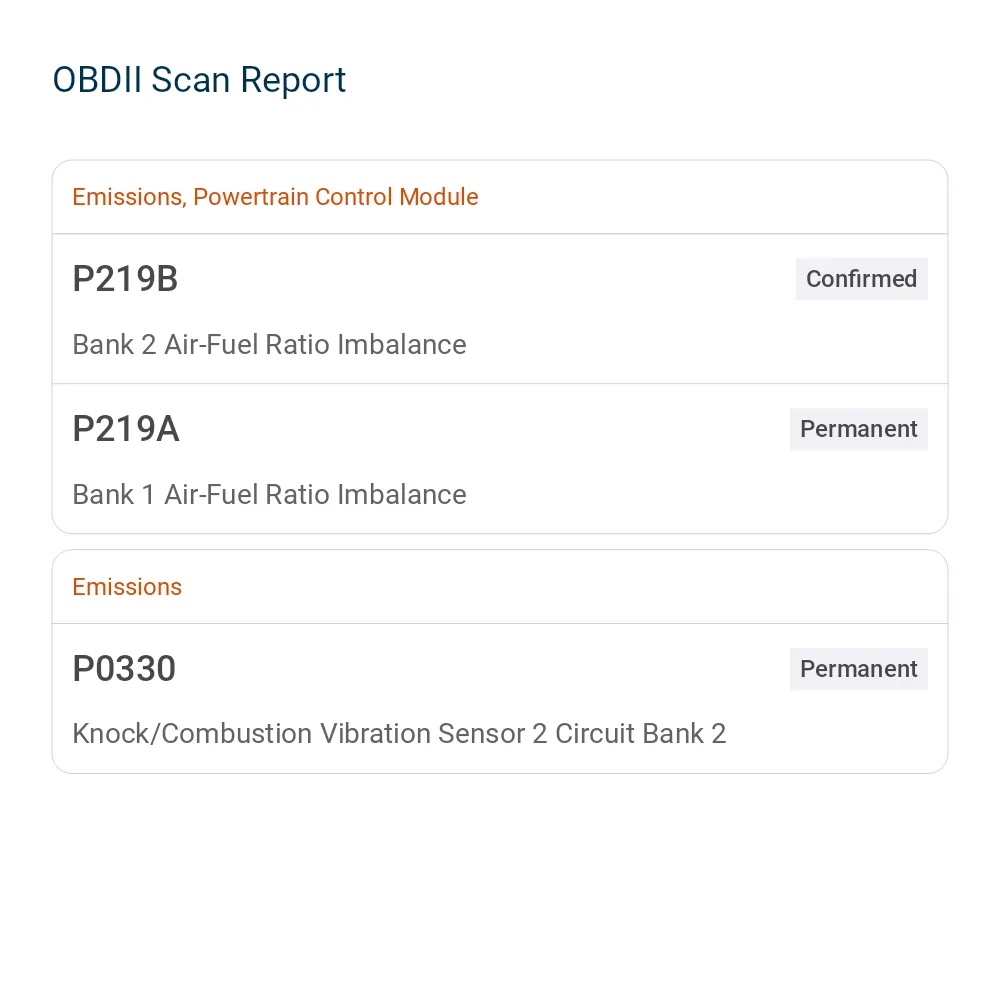Open the P219A trouble code
The width and height of the screenshot is (1000, 1000).
point(126,429)
